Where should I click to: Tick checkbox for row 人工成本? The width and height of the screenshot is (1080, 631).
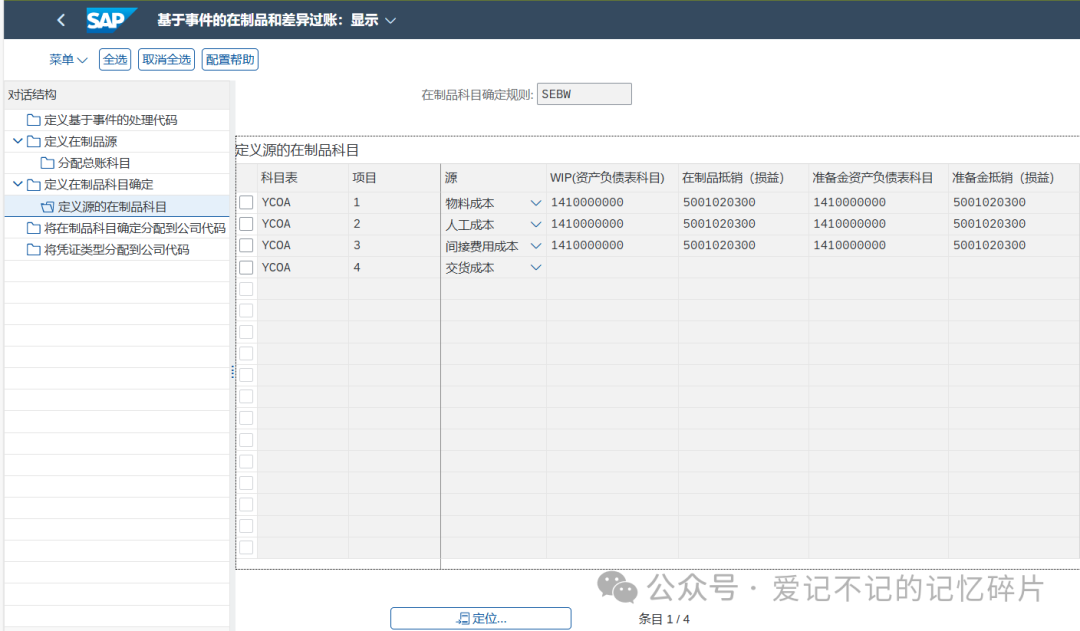[x=246, y=224]
